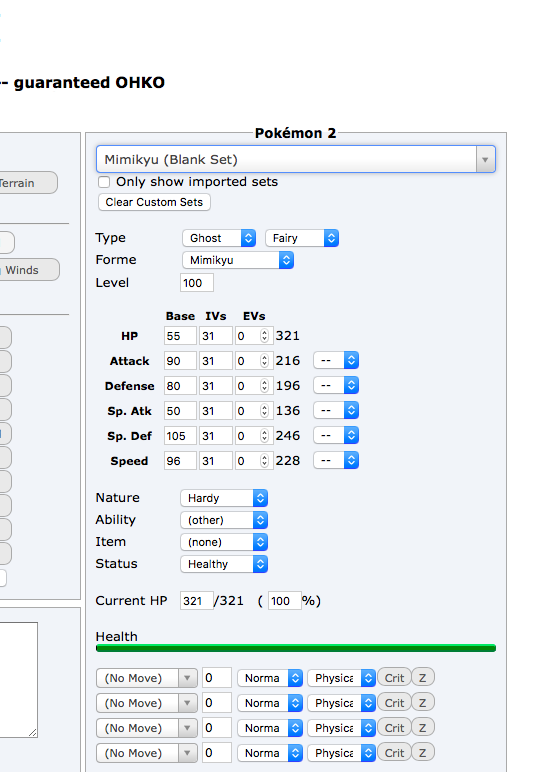Viewport: 560px width, 772px height.
Task: Adjust the Speed EVs stepper
Action: coord(264,461)
